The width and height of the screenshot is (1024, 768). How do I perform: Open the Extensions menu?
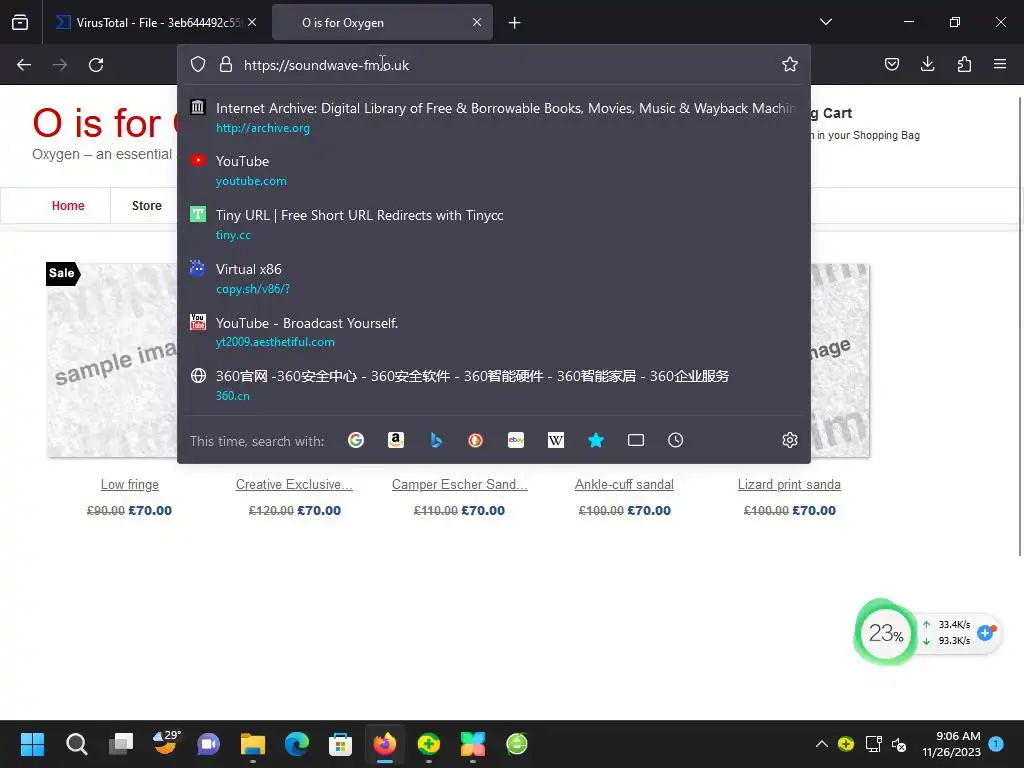(964, 64)
